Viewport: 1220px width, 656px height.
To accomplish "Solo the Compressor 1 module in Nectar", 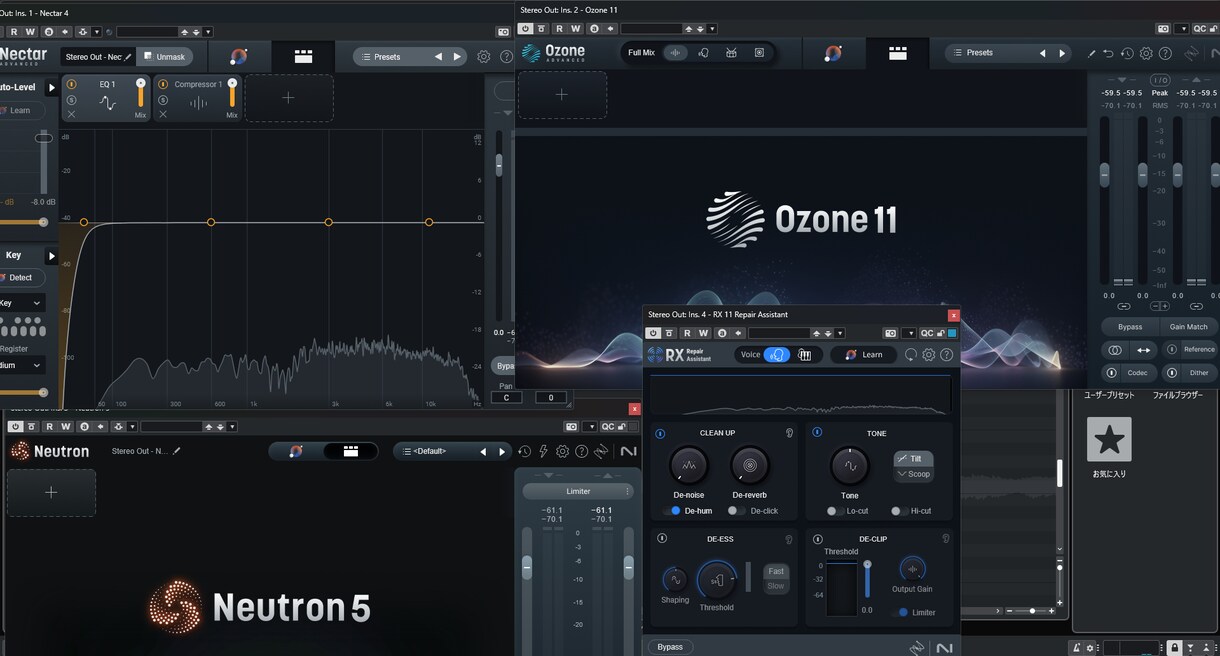I will (163, 100).
